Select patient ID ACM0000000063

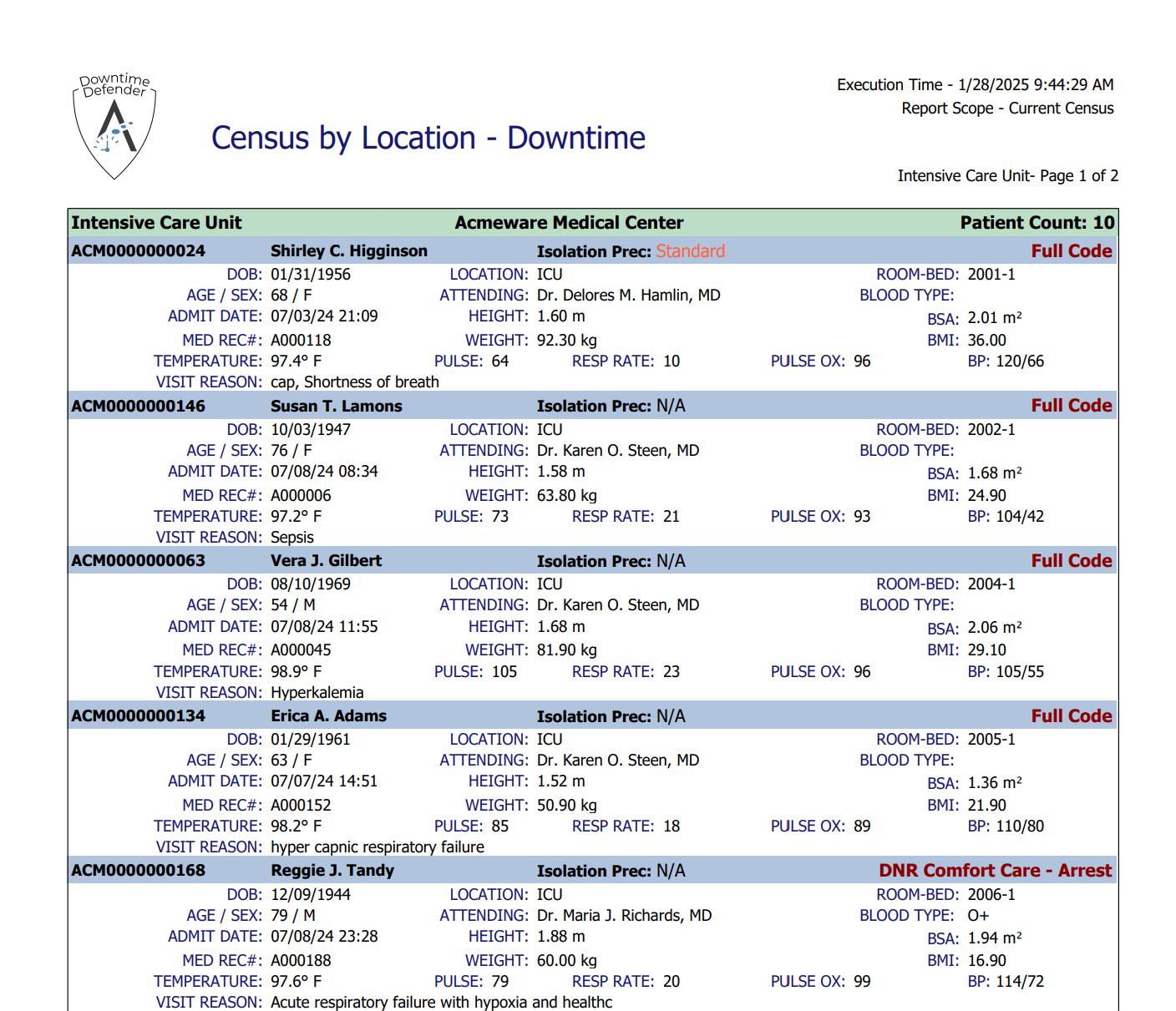pos(138,560)
